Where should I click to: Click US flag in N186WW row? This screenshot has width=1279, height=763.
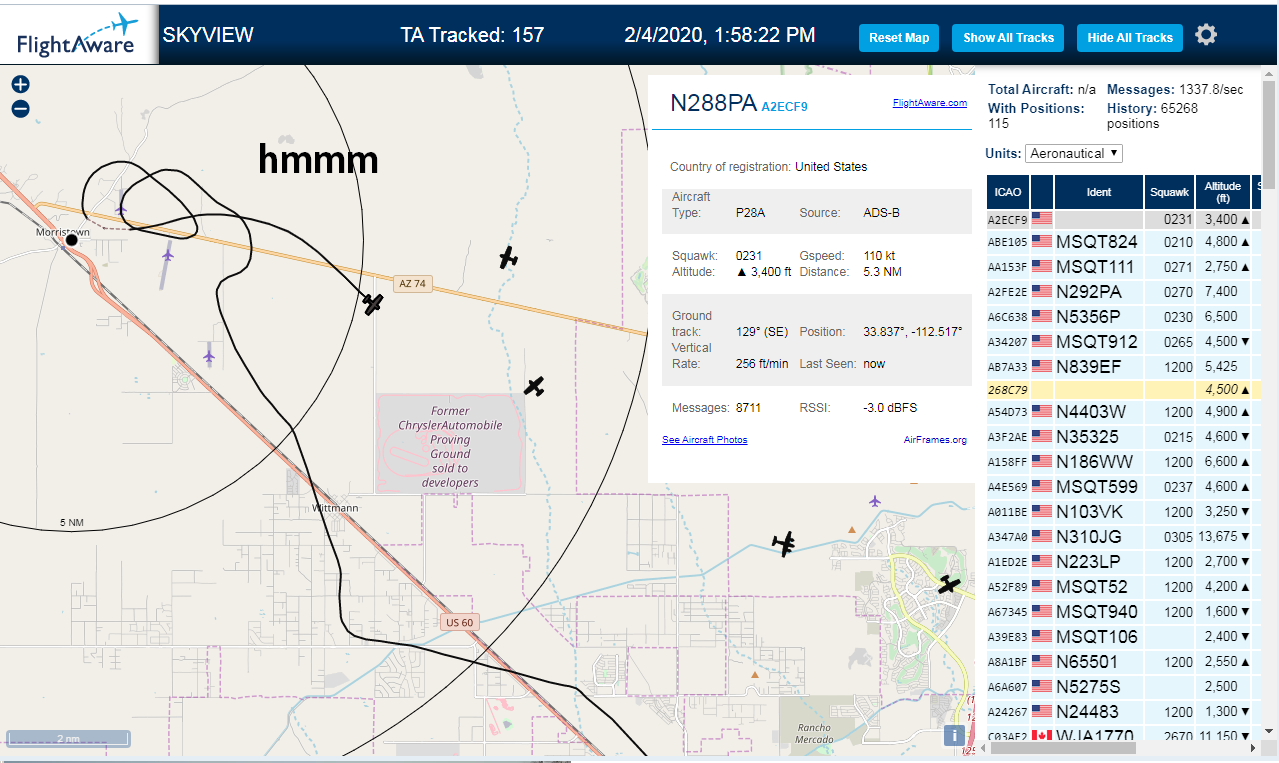[1042, 462]
